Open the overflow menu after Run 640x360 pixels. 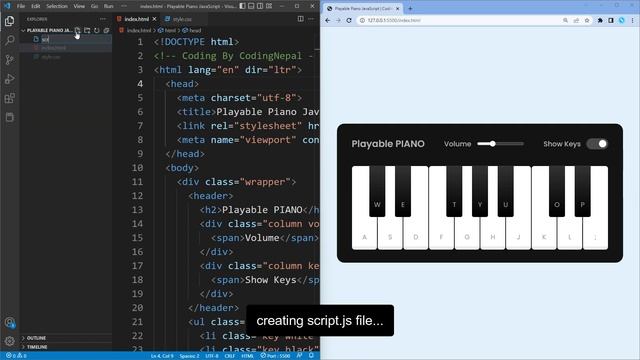coord(124,6)
